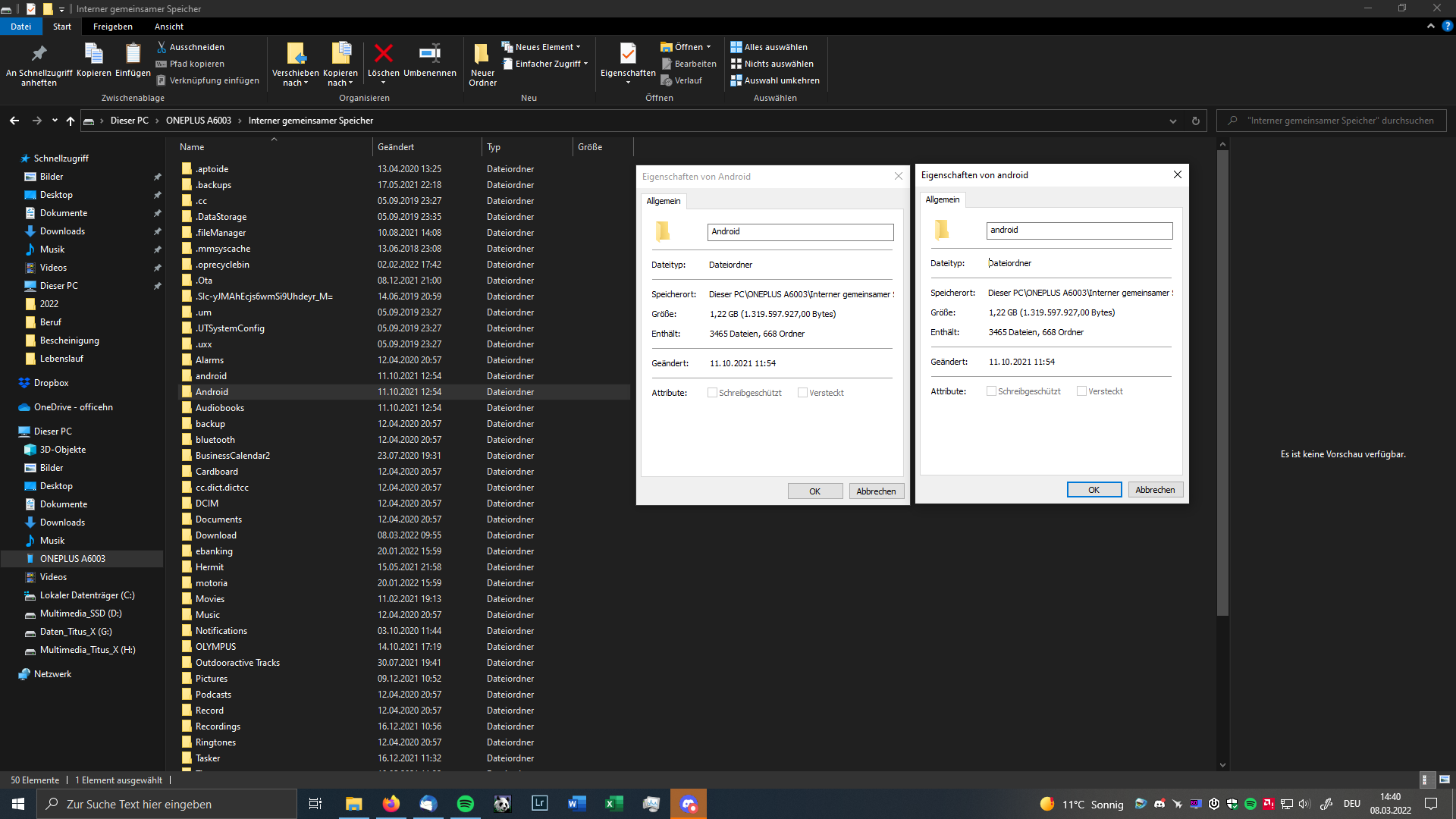The width and height of the screenshot is (1456, 819).
Task: Open the Datei menu
Action: (x=21, y=26)
